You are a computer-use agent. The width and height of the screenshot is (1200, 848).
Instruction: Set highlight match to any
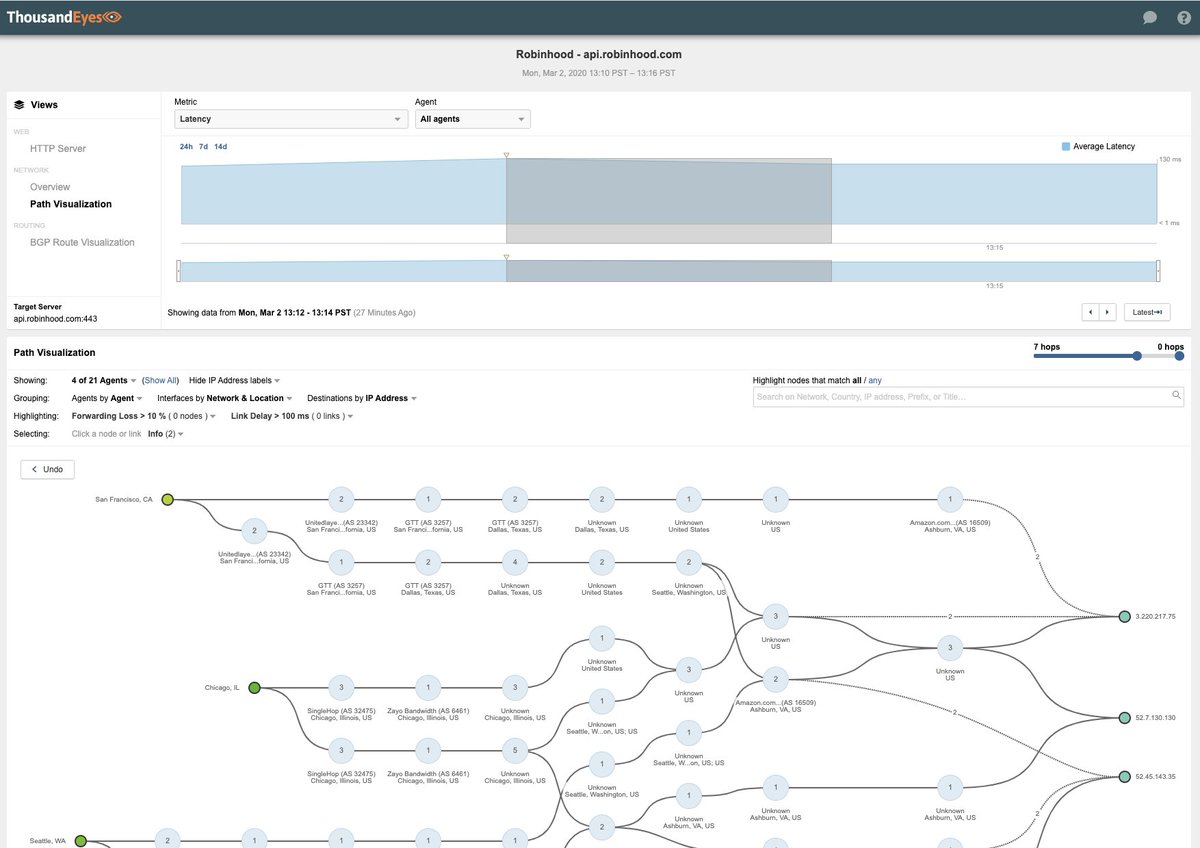(875, 381)
